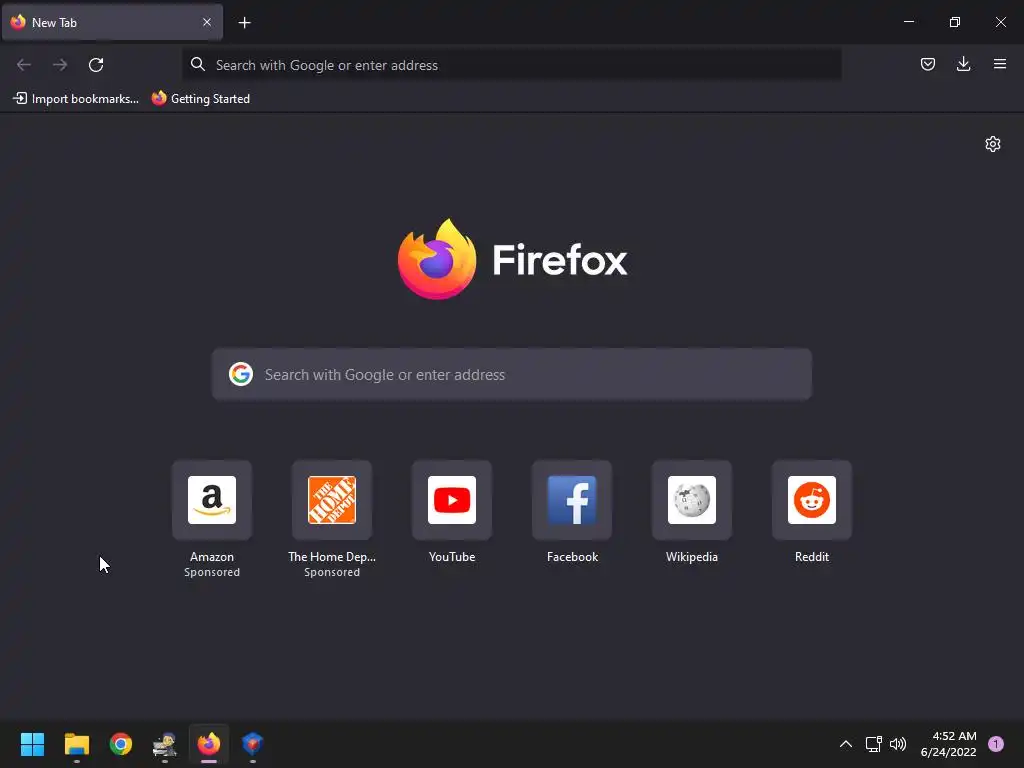This screenshot has width=1024, height=768.
Task: Click the Google search box on page
Action: point(511,374)
